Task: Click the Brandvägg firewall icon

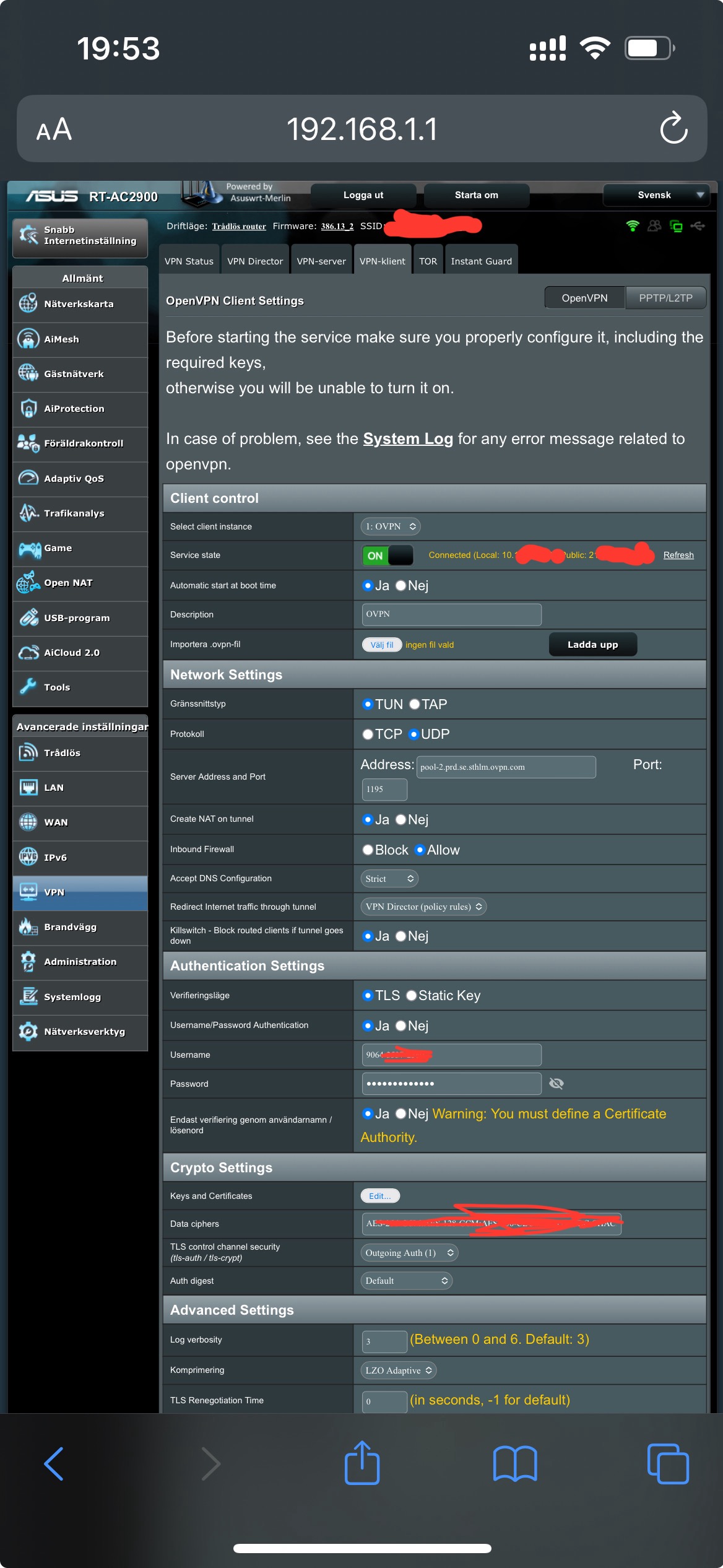Action: tap(28, 927)
